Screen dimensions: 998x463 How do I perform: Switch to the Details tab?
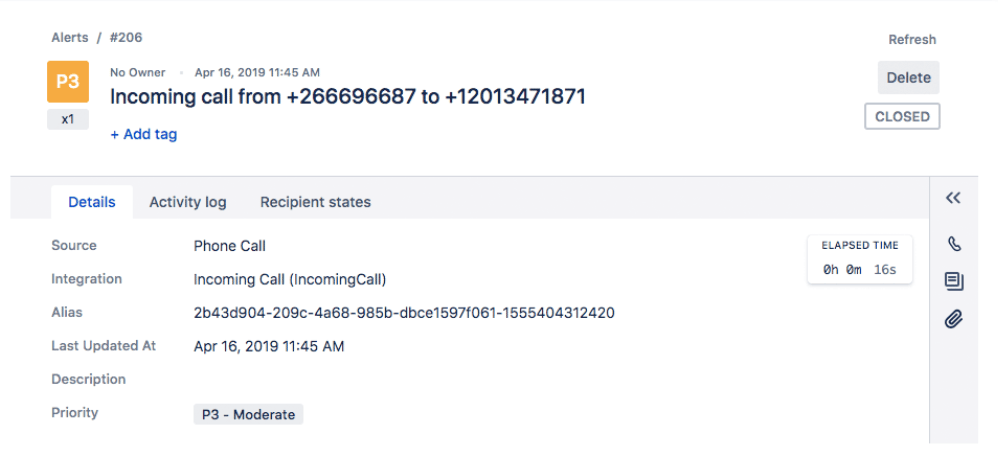pyautogui.click(x=92, y=203)
